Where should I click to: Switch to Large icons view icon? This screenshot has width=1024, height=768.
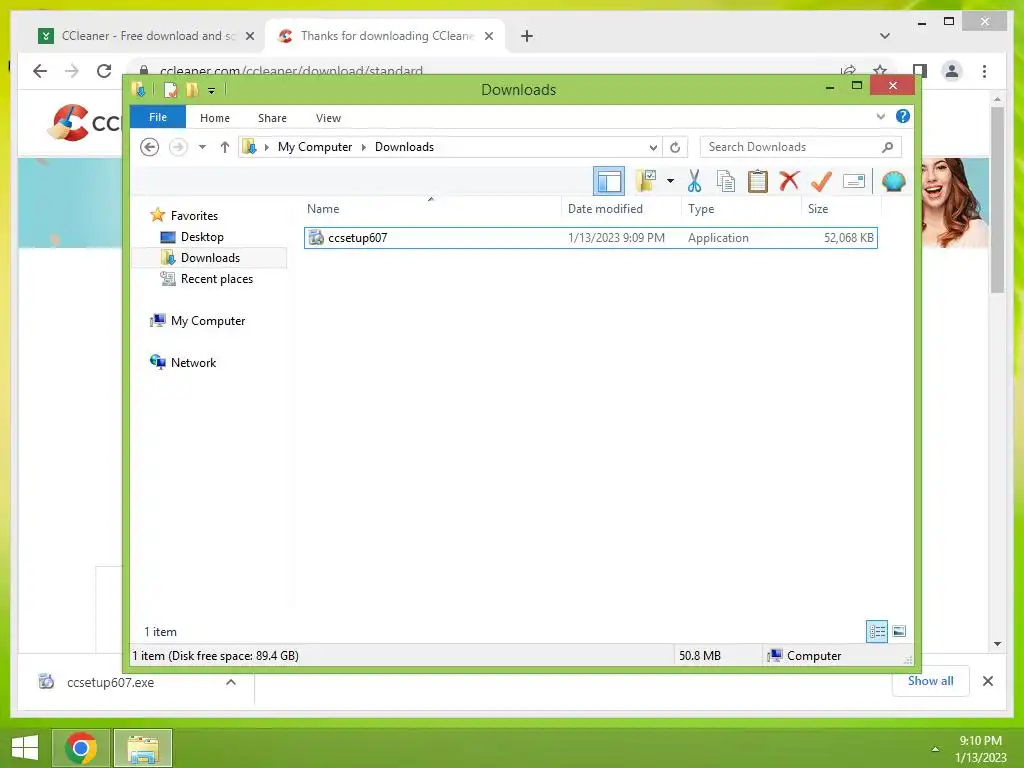tap(899, 631)
